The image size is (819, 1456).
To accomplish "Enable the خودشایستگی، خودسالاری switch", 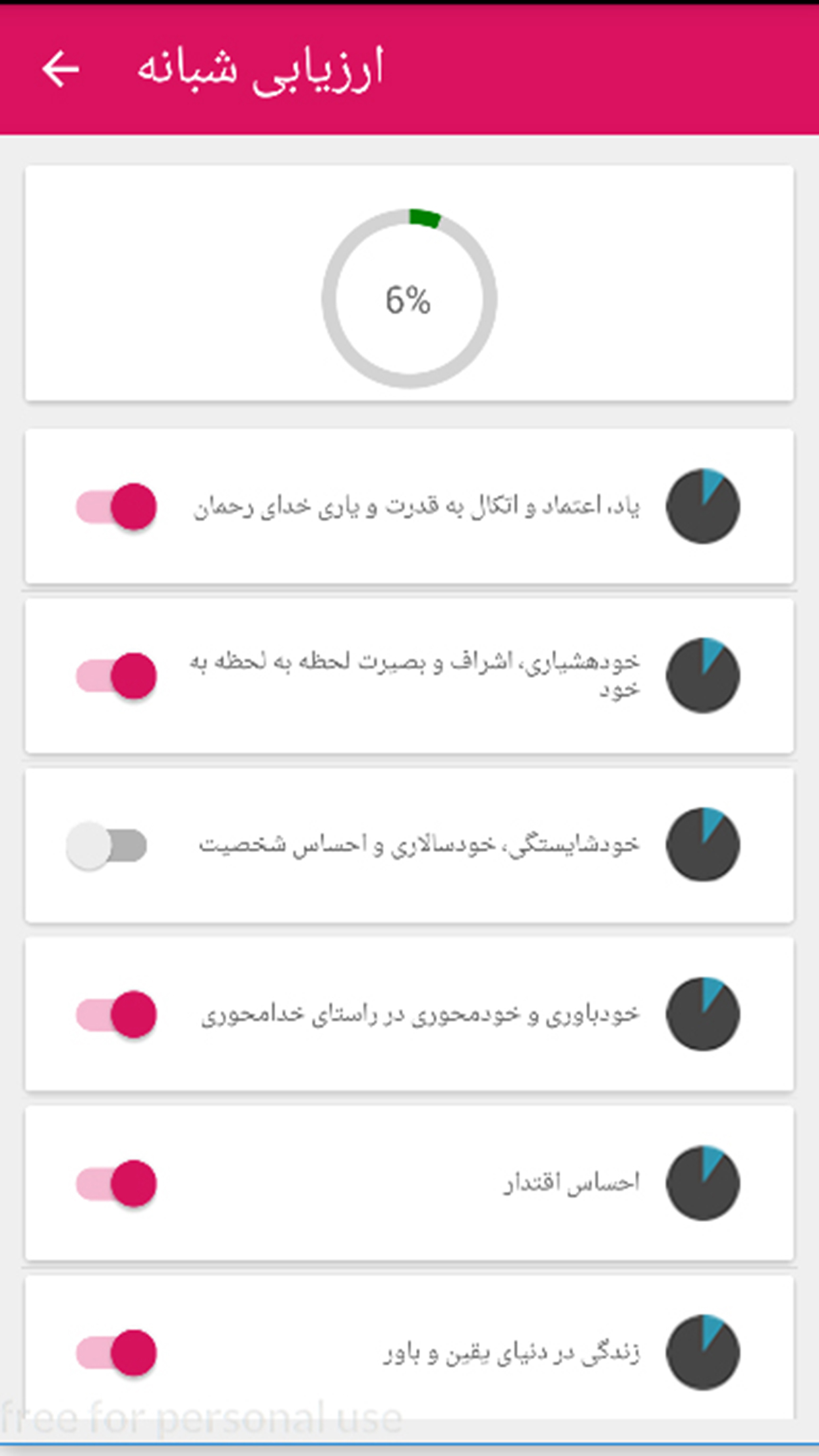I will click(106, 845).
